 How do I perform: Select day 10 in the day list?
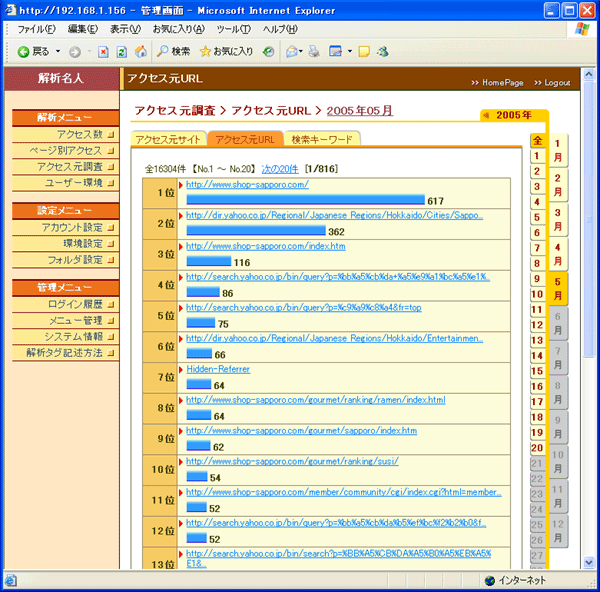click(x=537, y=294)
